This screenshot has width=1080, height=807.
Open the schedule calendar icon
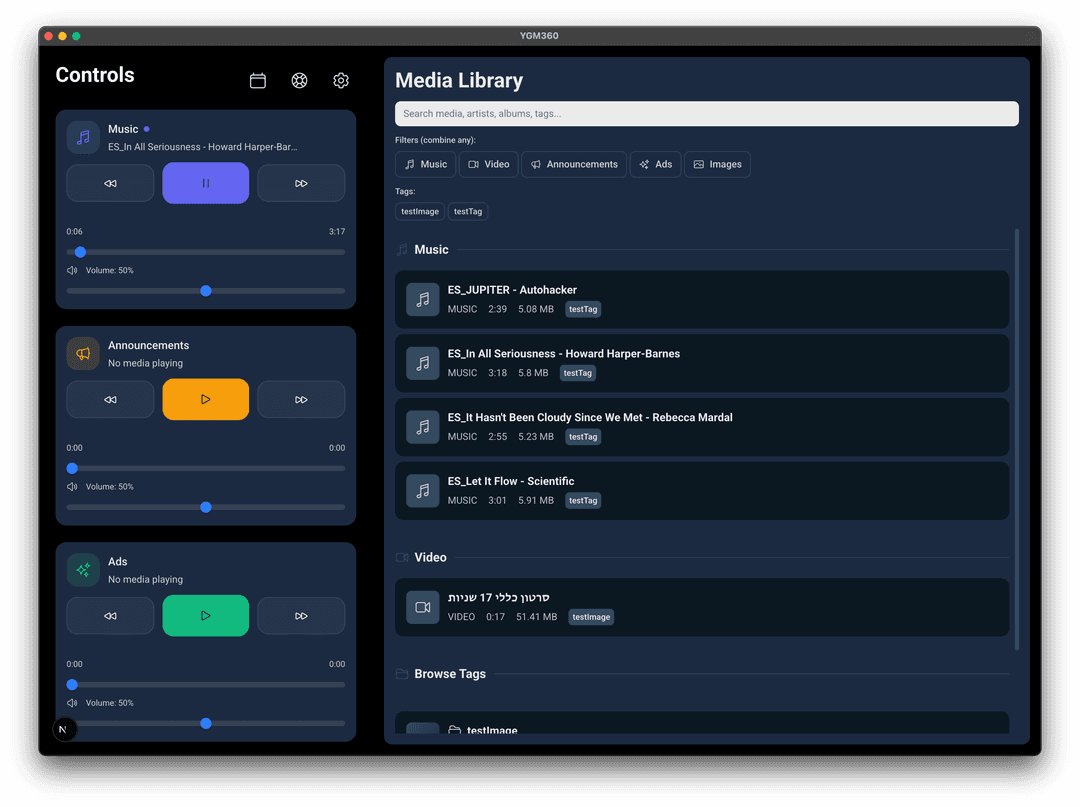(257, 80)
